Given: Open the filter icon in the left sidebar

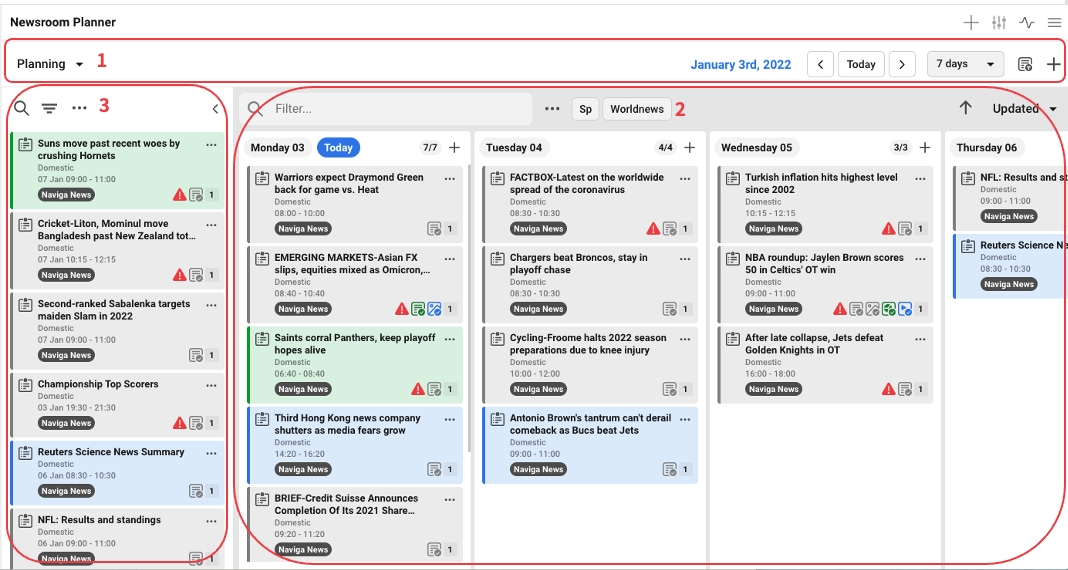Looking at the screenshot, I should tap(49, 108).
